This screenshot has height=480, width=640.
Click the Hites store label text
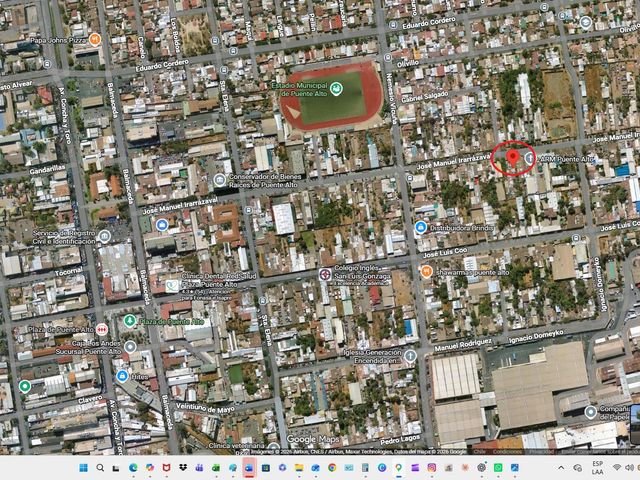(139, 377)
